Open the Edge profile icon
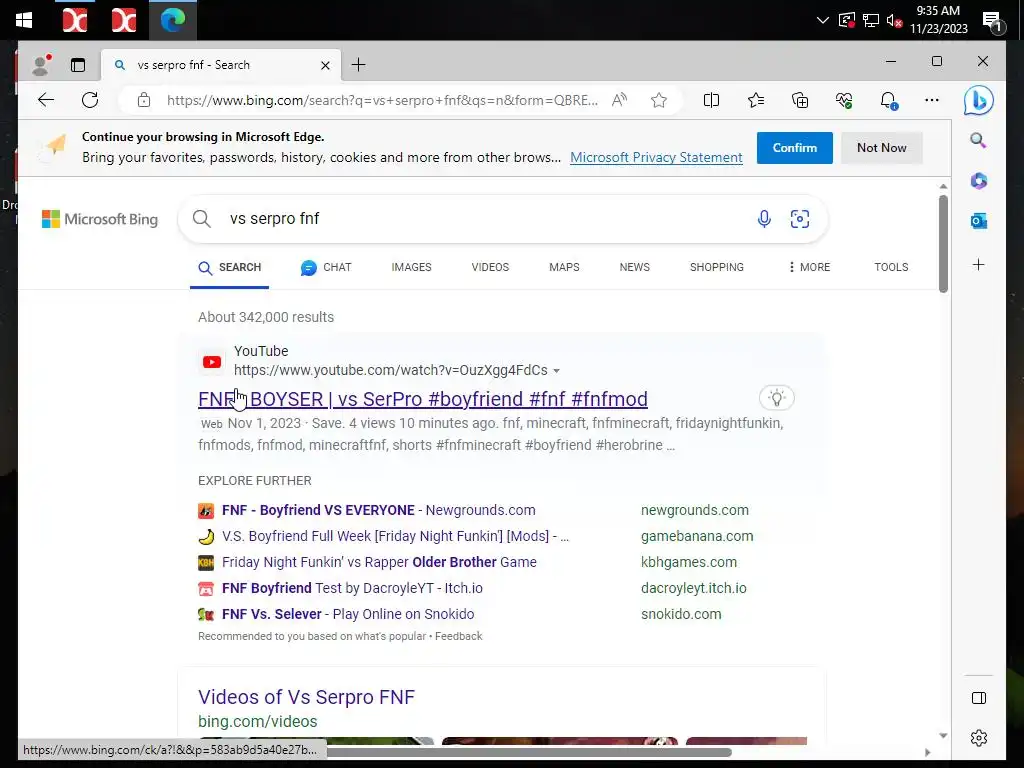This screenshot has height=768, width=1024. point(41,65)
